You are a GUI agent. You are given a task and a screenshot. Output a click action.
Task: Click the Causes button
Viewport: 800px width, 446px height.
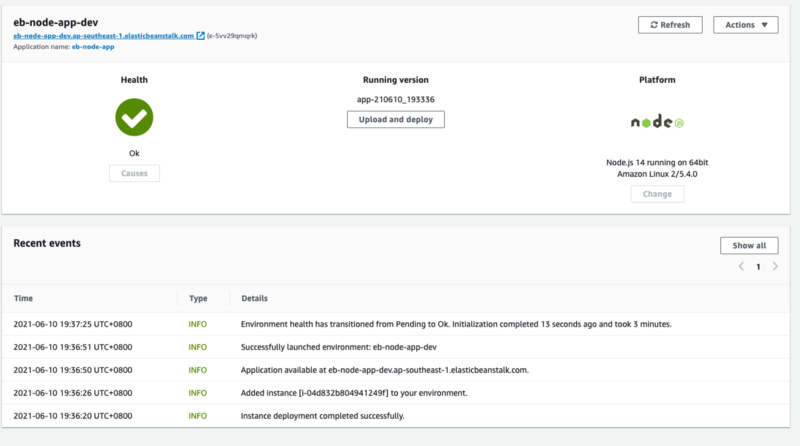(134, 174)
